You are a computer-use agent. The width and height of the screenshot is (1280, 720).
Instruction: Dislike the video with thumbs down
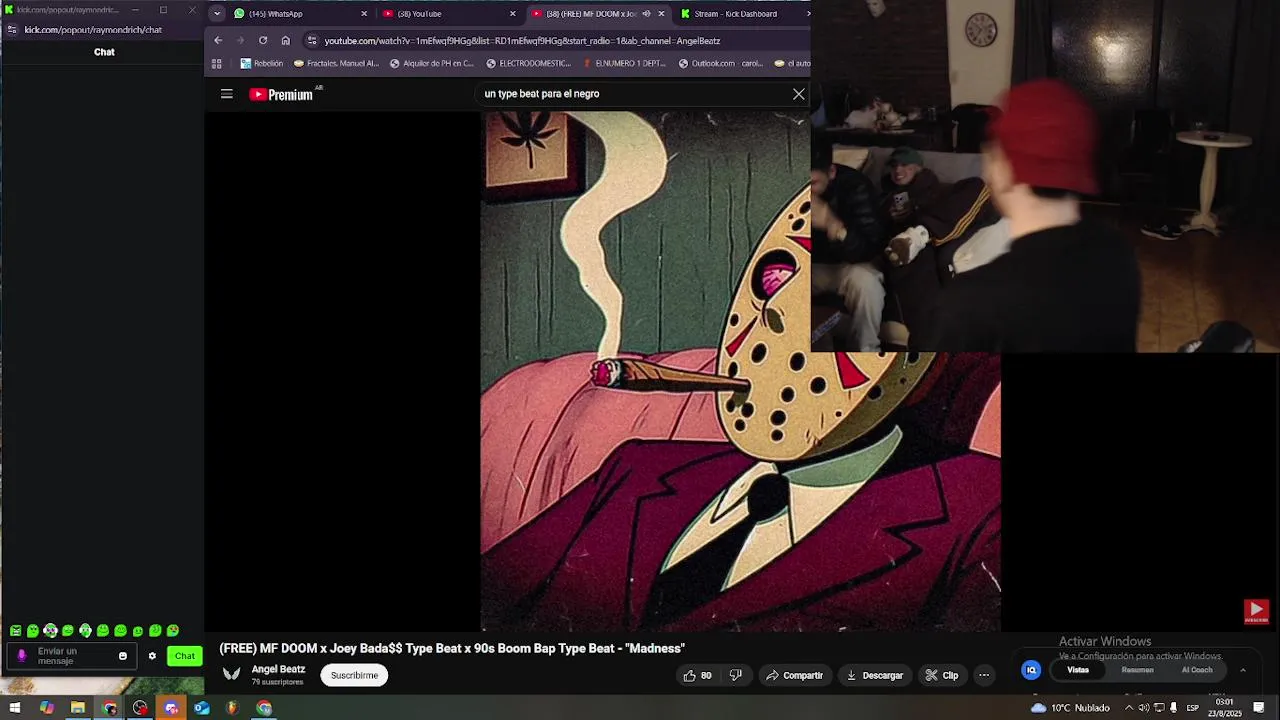tap(736, 675)
